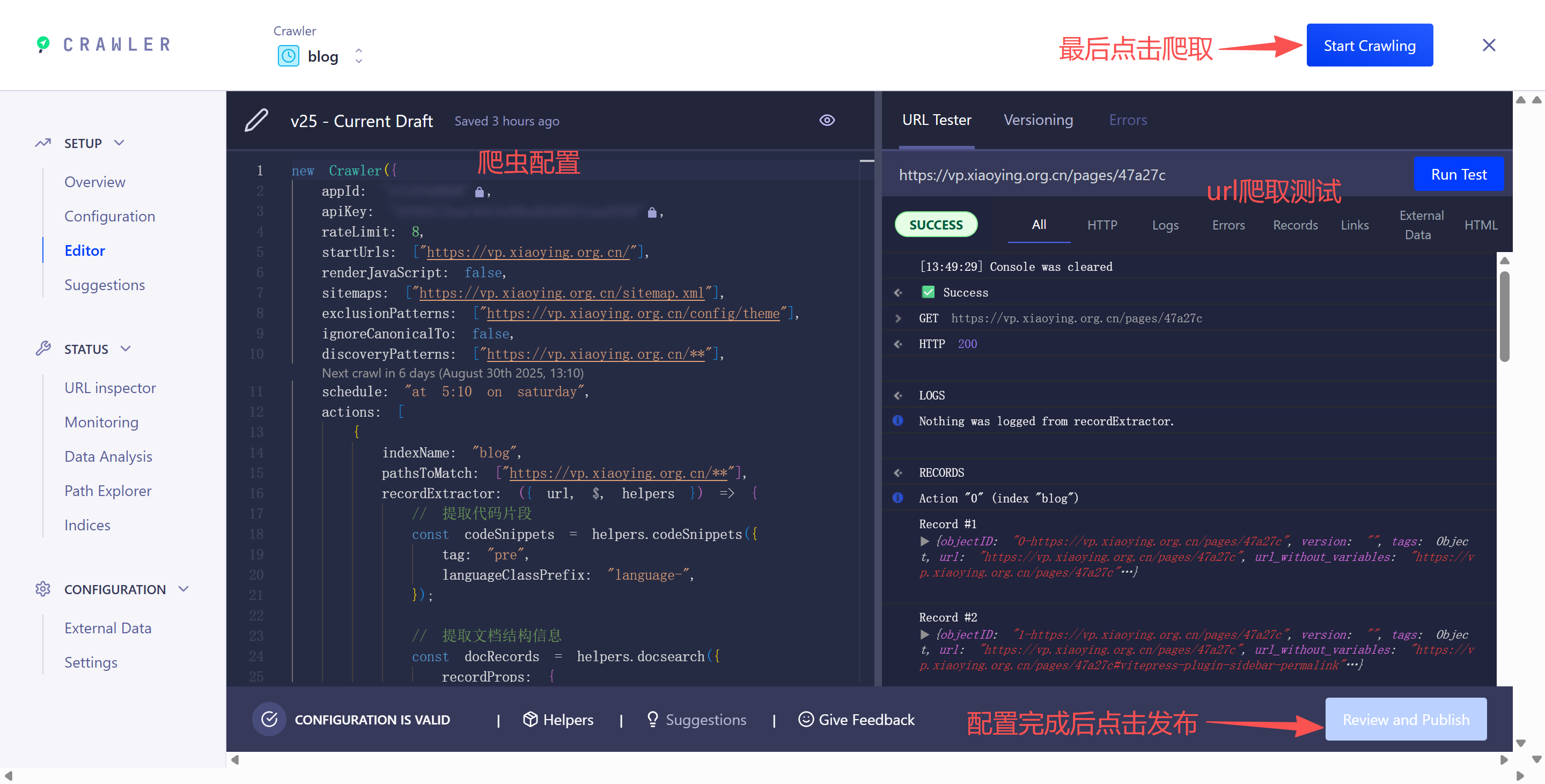1545x784 pixels.
Task: Click the clock icon beside blog crawler
Action: 289,56
